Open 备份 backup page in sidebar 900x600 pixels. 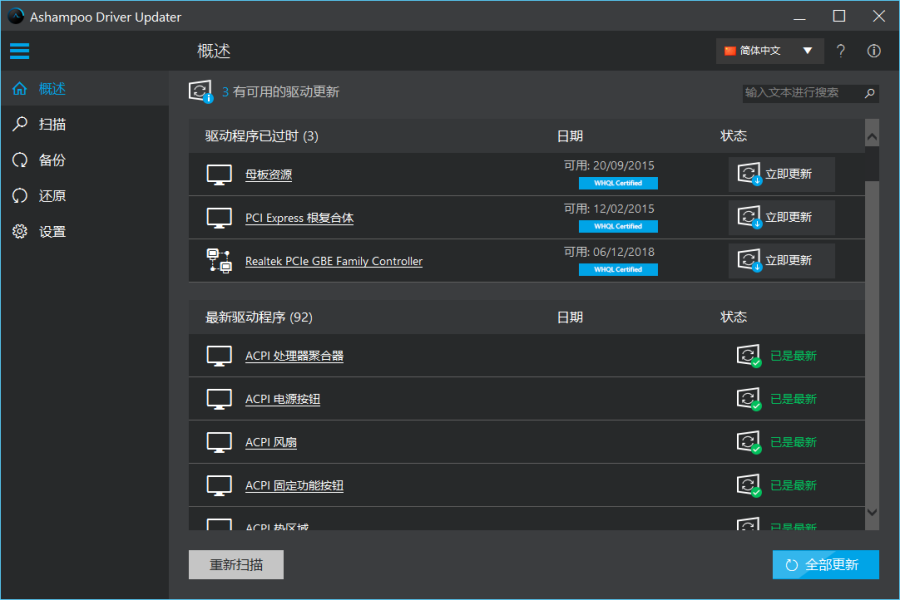[x=85, y=160]
